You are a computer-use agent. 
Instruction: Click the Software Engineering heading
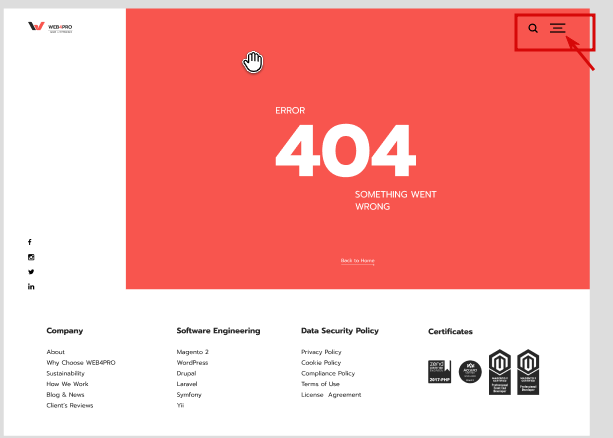[x=218, y=331]
